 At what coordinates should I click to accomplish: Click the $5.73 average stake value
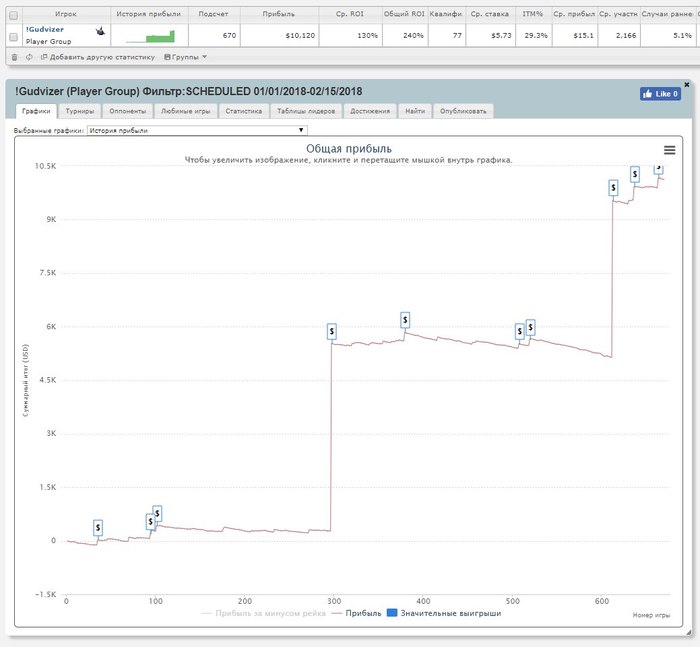(x=501, y=35)
